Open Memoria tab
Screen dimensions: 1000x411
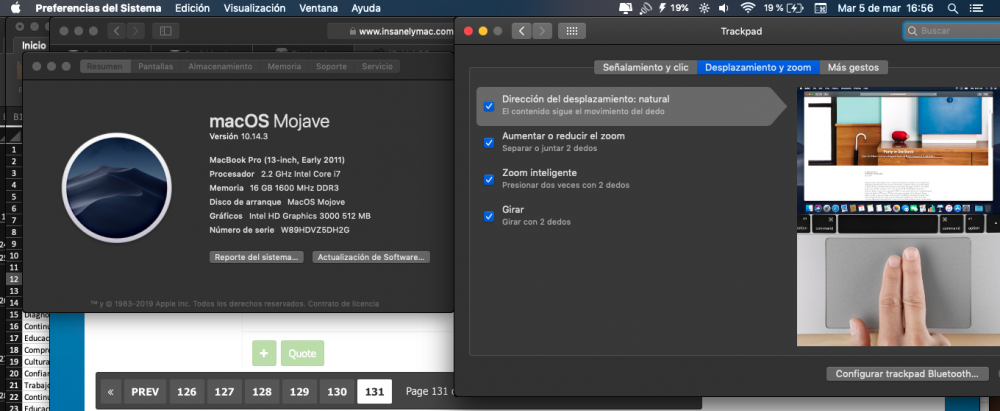point(284,66)
